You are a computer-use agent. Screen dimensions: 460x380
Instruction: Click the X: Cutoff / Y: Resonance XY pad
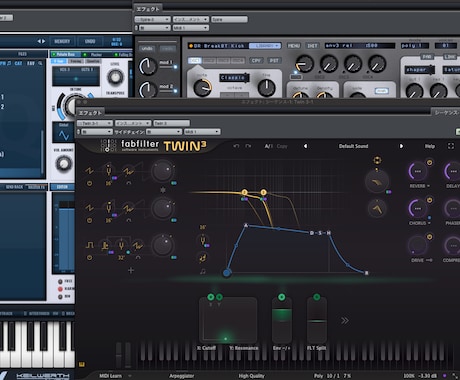(x=228, y=320)
